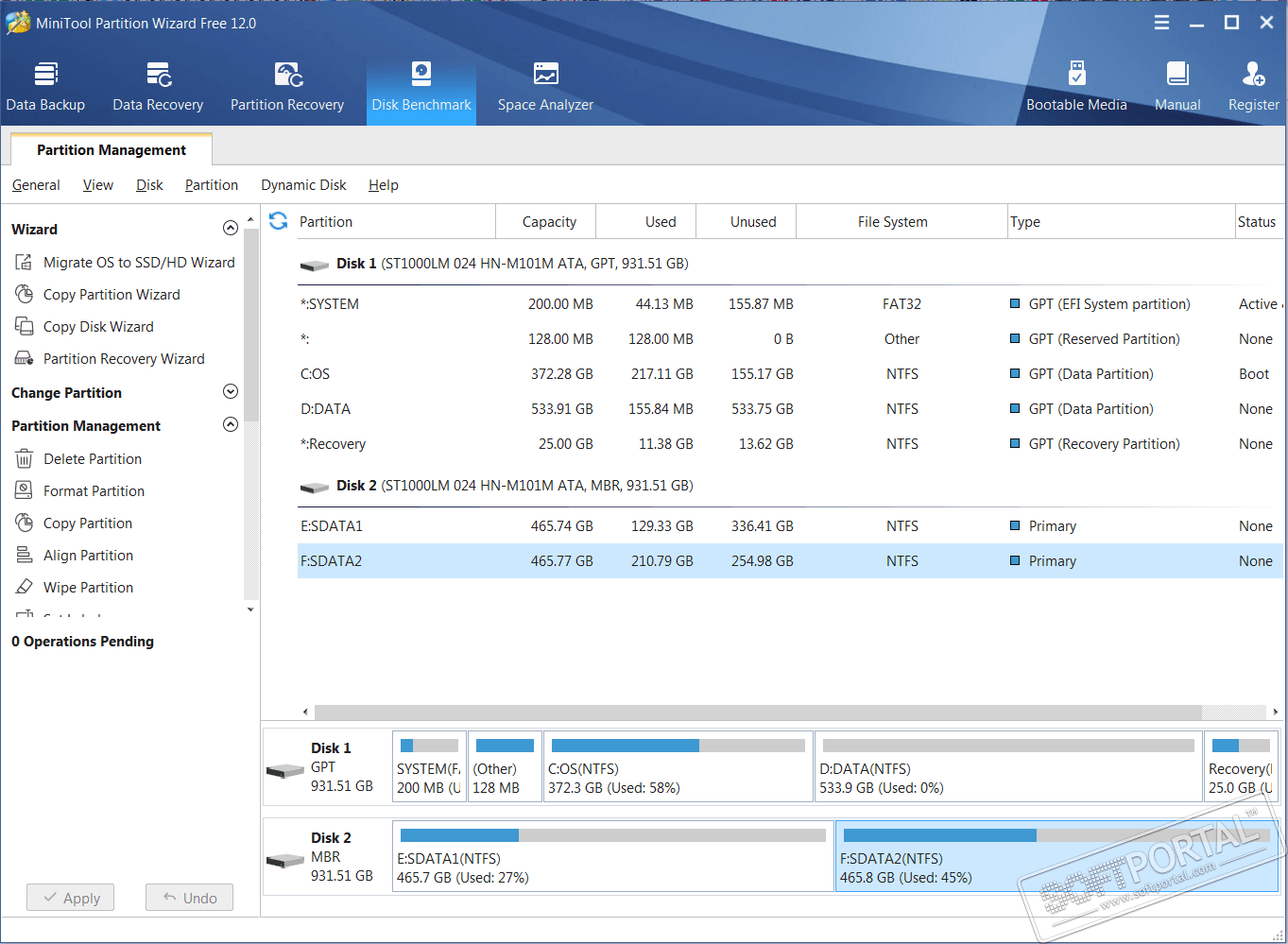Click the horizontal scrollbar under the partition list
This screenshot has height=944, width=1288.
[756, 712]
